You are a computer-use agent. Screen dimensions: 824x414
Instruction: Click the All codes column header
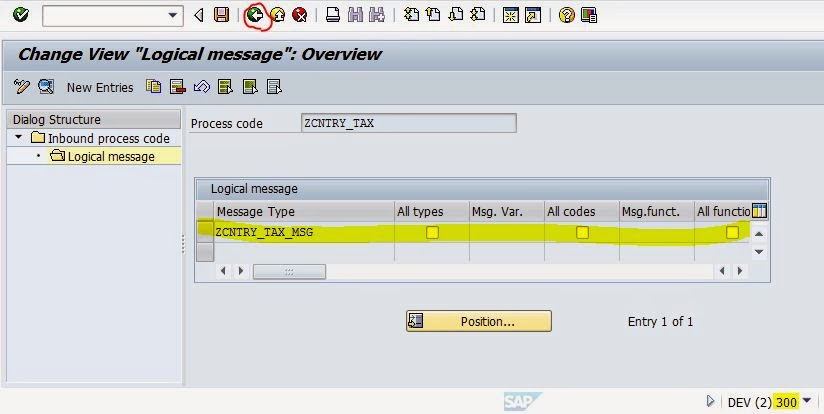(x=582, y=211)
